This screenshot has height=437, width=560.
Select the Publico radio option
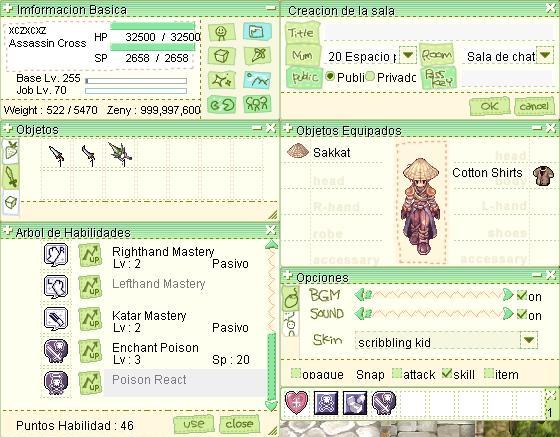click(x=330, y=76)
